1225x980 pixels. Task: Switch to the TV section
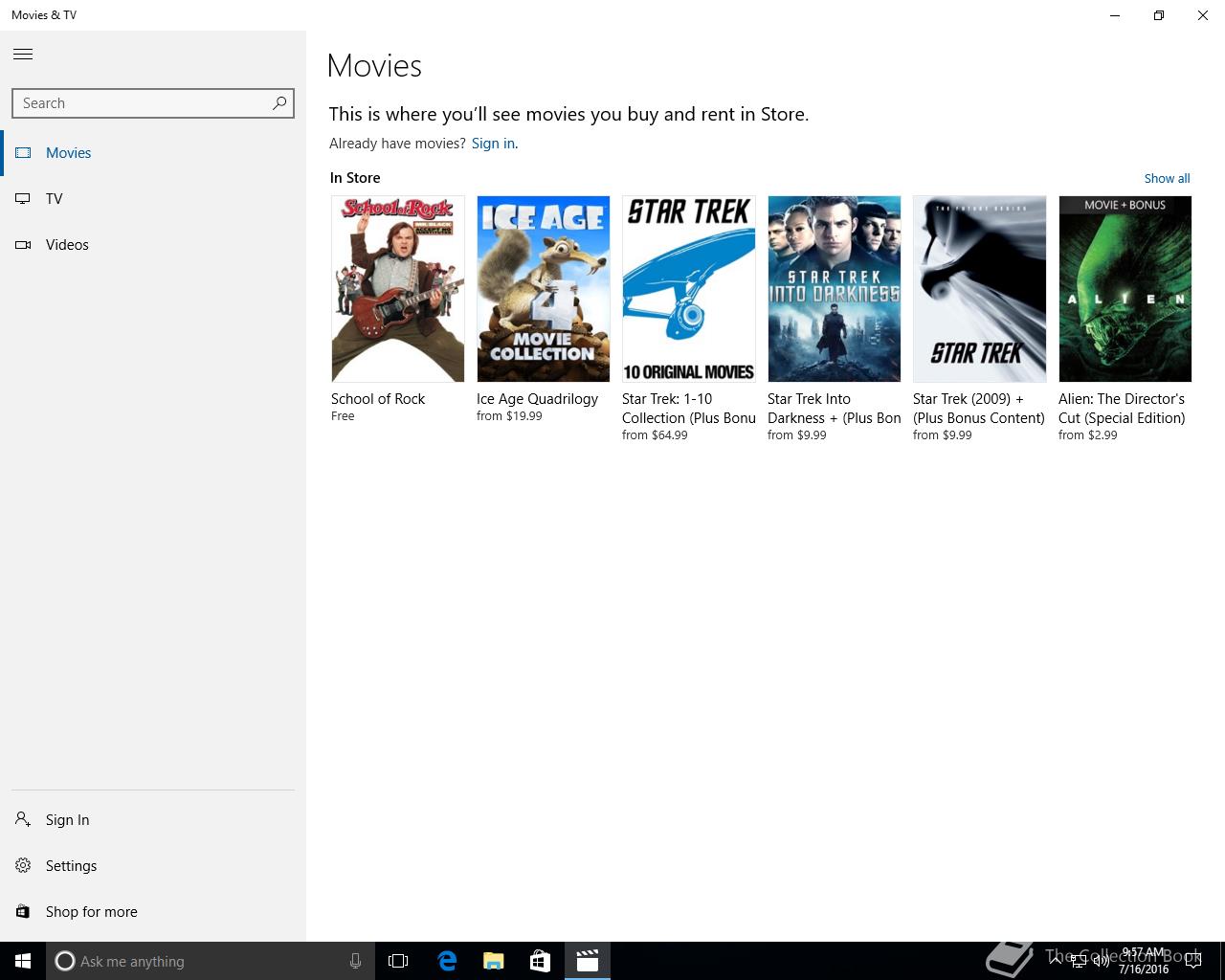tap(55, 199)
